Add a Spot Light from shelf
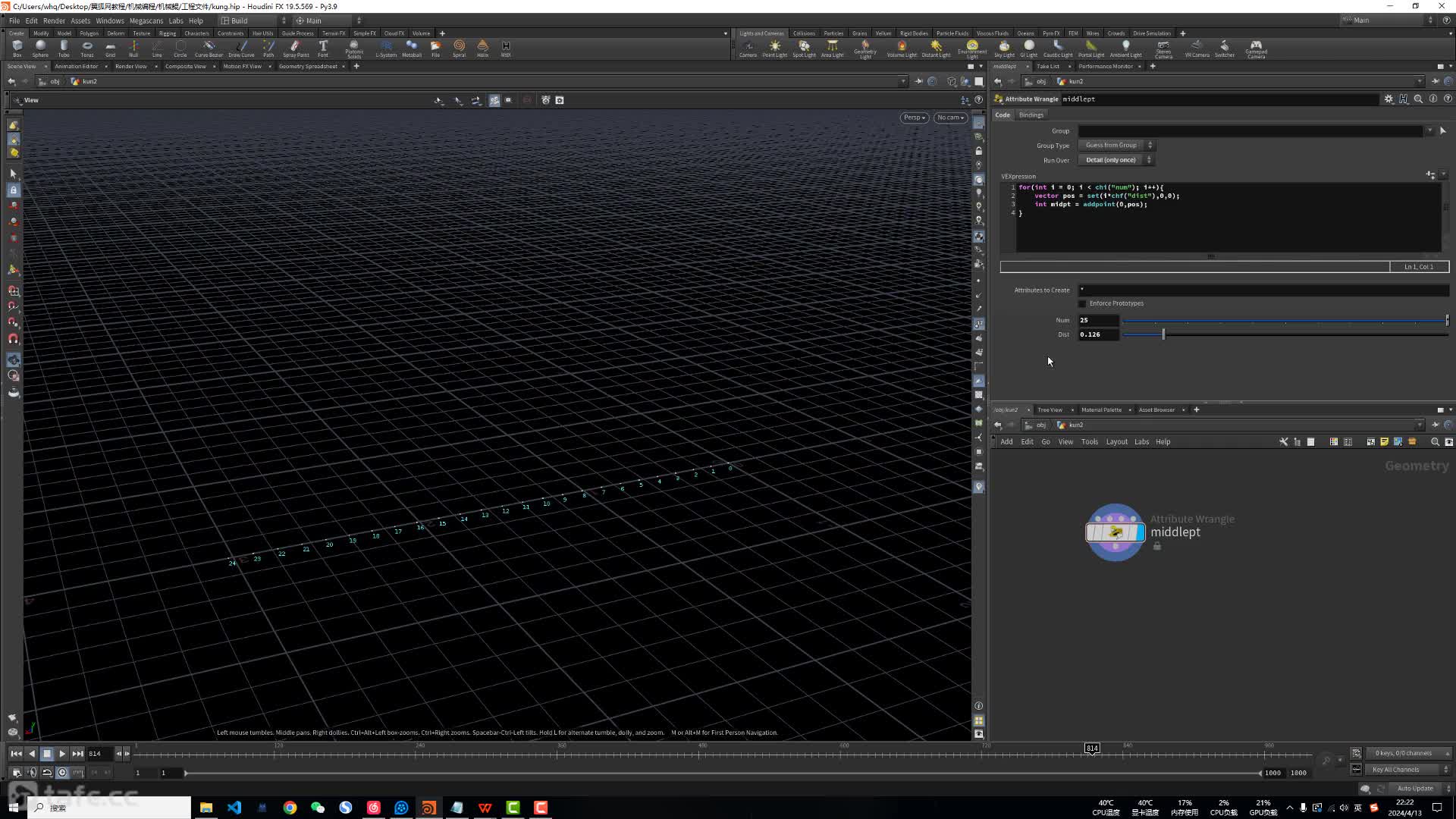This screenshot has width=1456, height=819. 804,49
